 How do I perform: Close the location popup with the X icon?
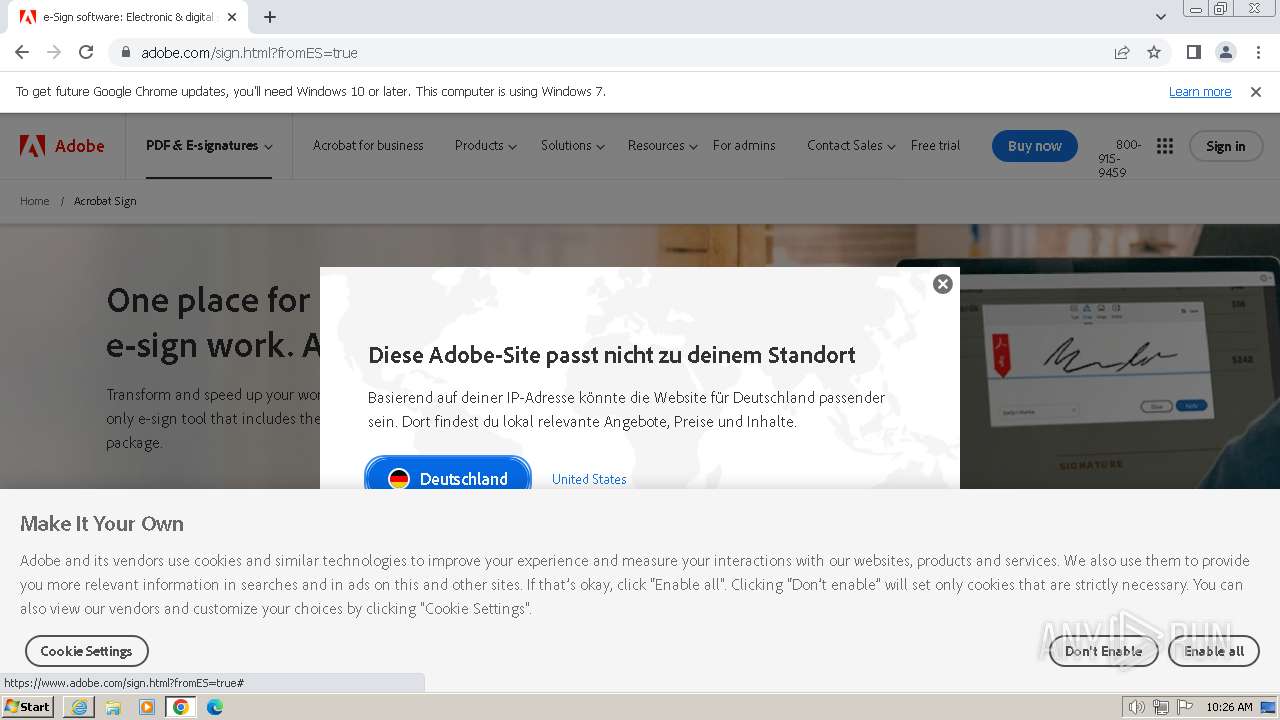tap(942, 284)
